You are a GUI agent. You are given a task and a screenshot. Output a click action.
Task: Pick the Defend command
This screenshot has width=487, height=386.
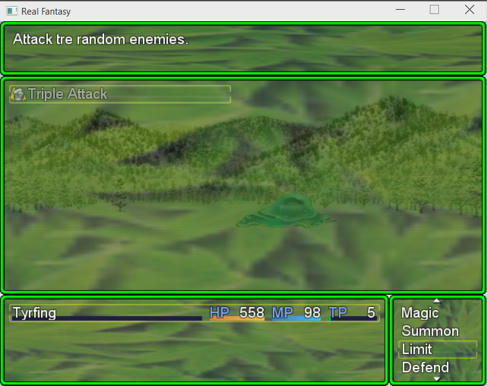coord(425,367)
